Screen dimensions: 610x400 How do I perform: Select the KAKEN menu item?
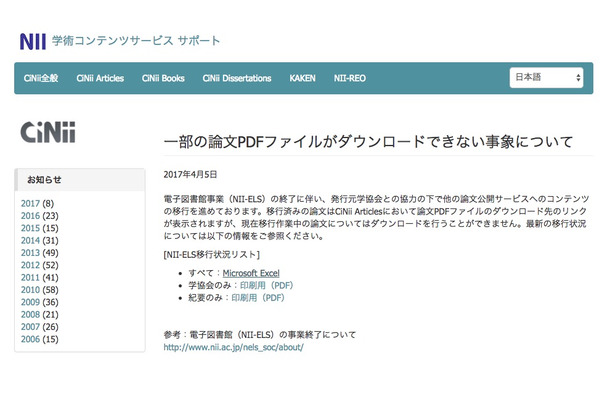coord(302,78)
